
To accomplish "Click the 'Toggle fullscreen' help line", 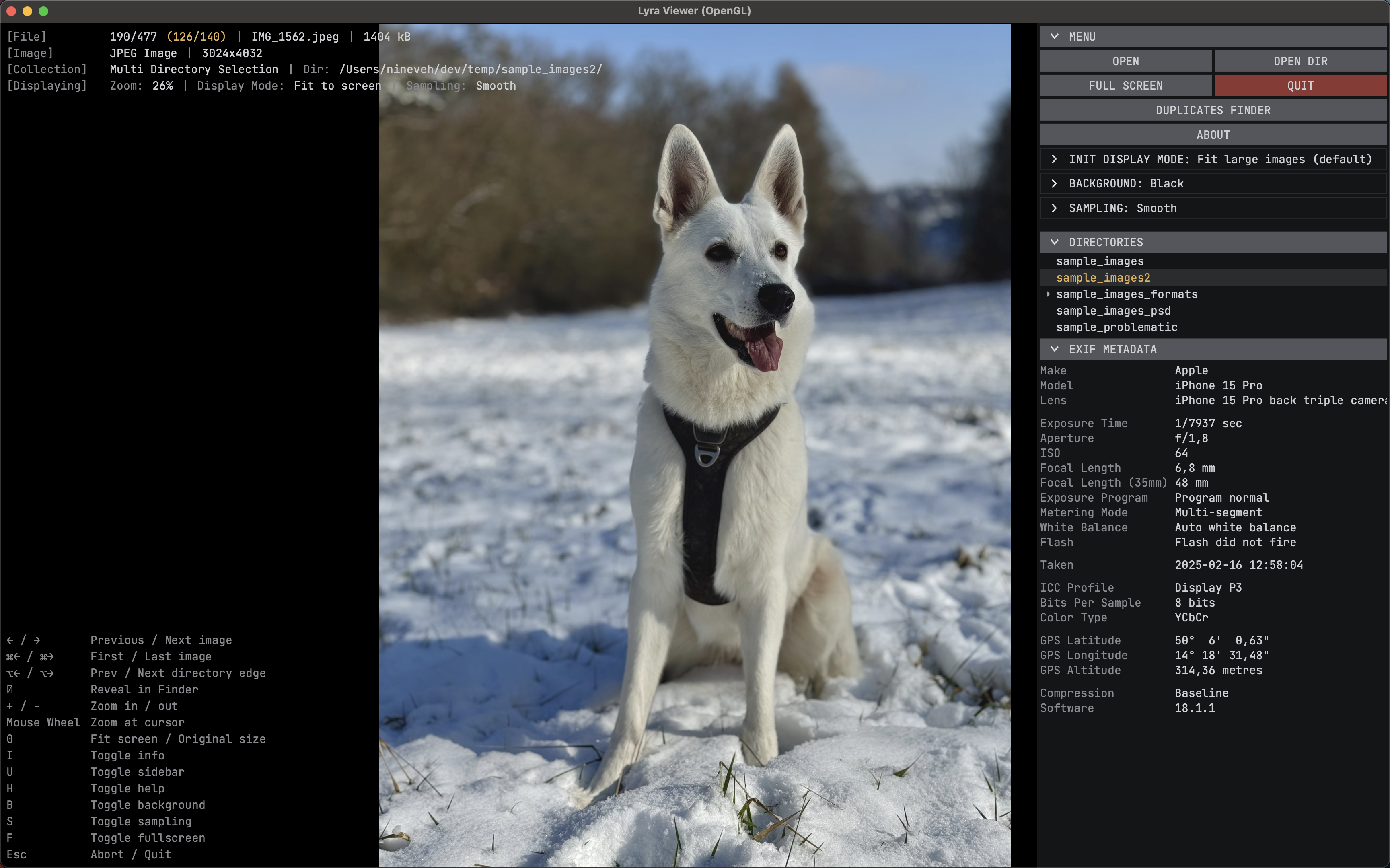I will (x=148, y=838).
